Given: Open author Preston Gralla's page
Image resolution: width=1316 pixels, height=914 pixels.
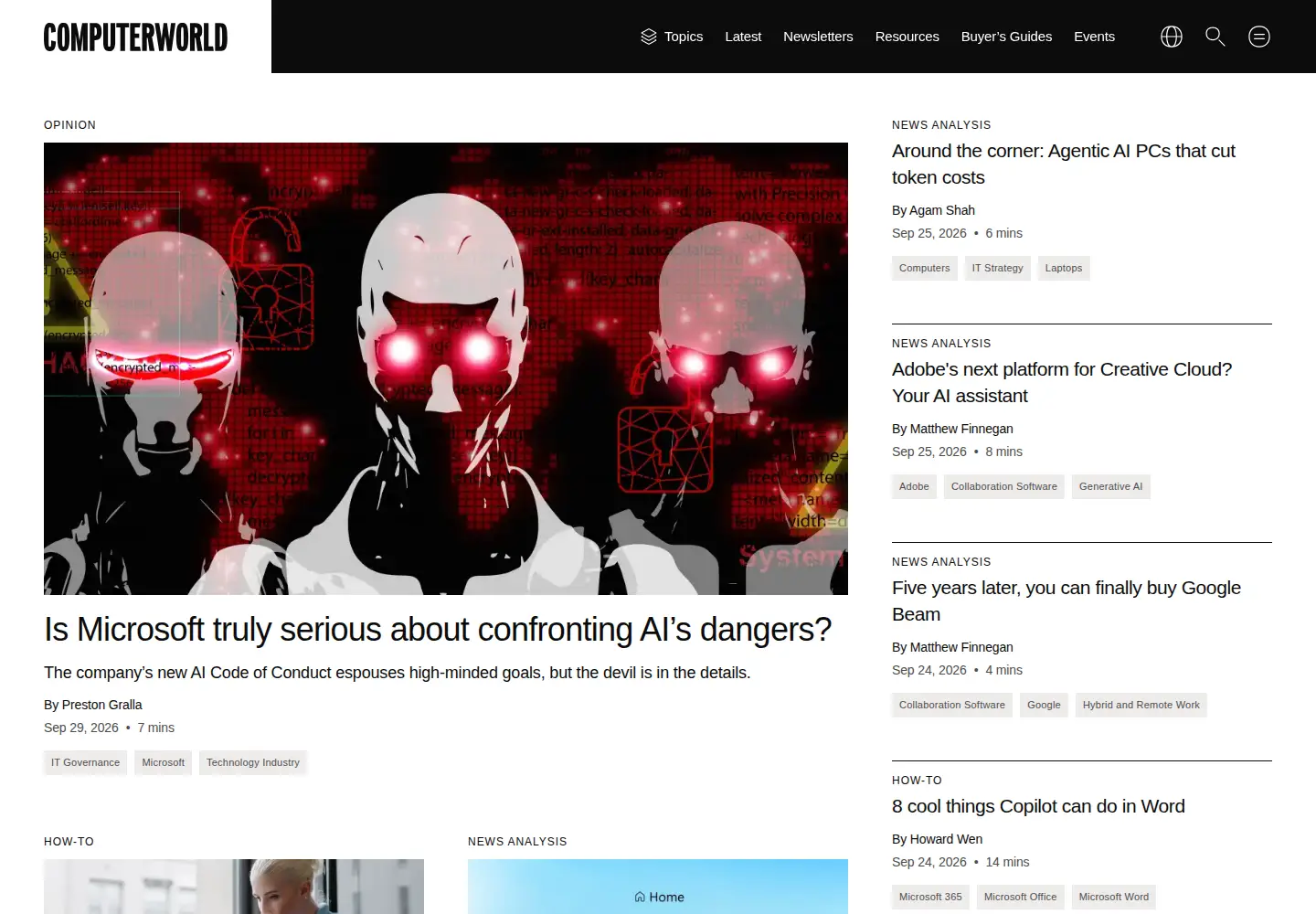Looking at the screenshot, I should [101, 705].
